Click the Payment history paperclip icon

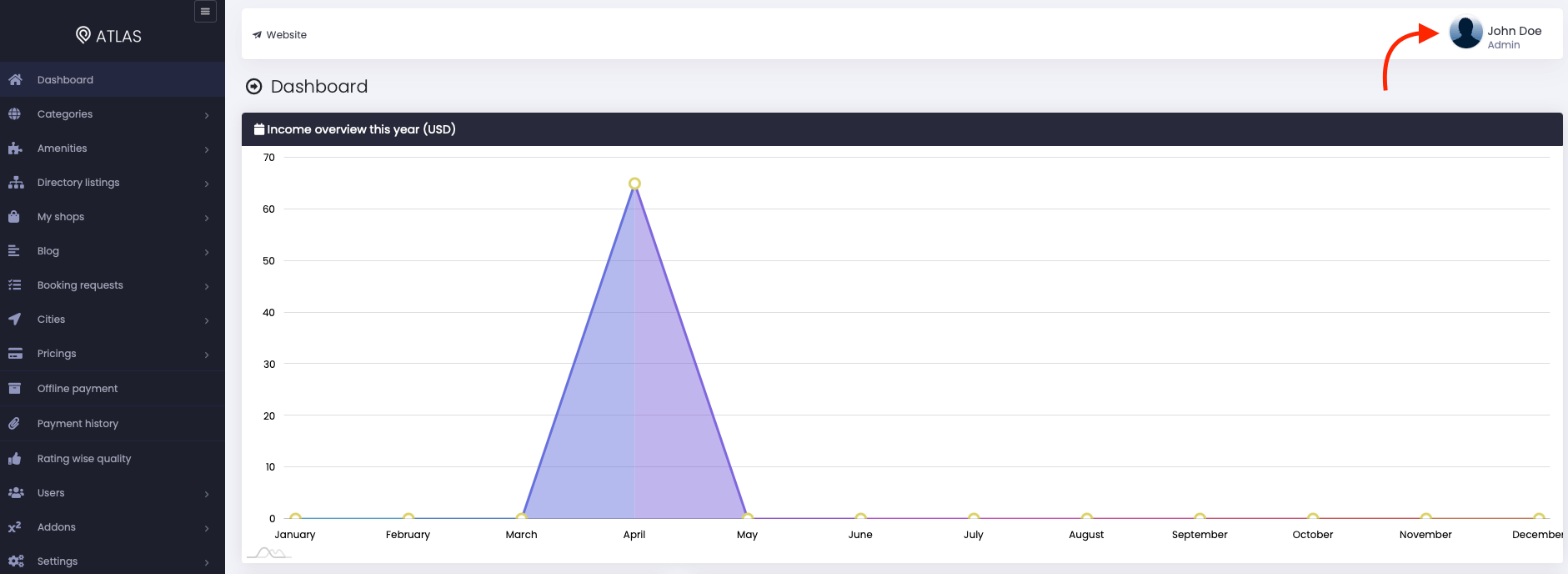pyautogui.click(x=14, y=424)
